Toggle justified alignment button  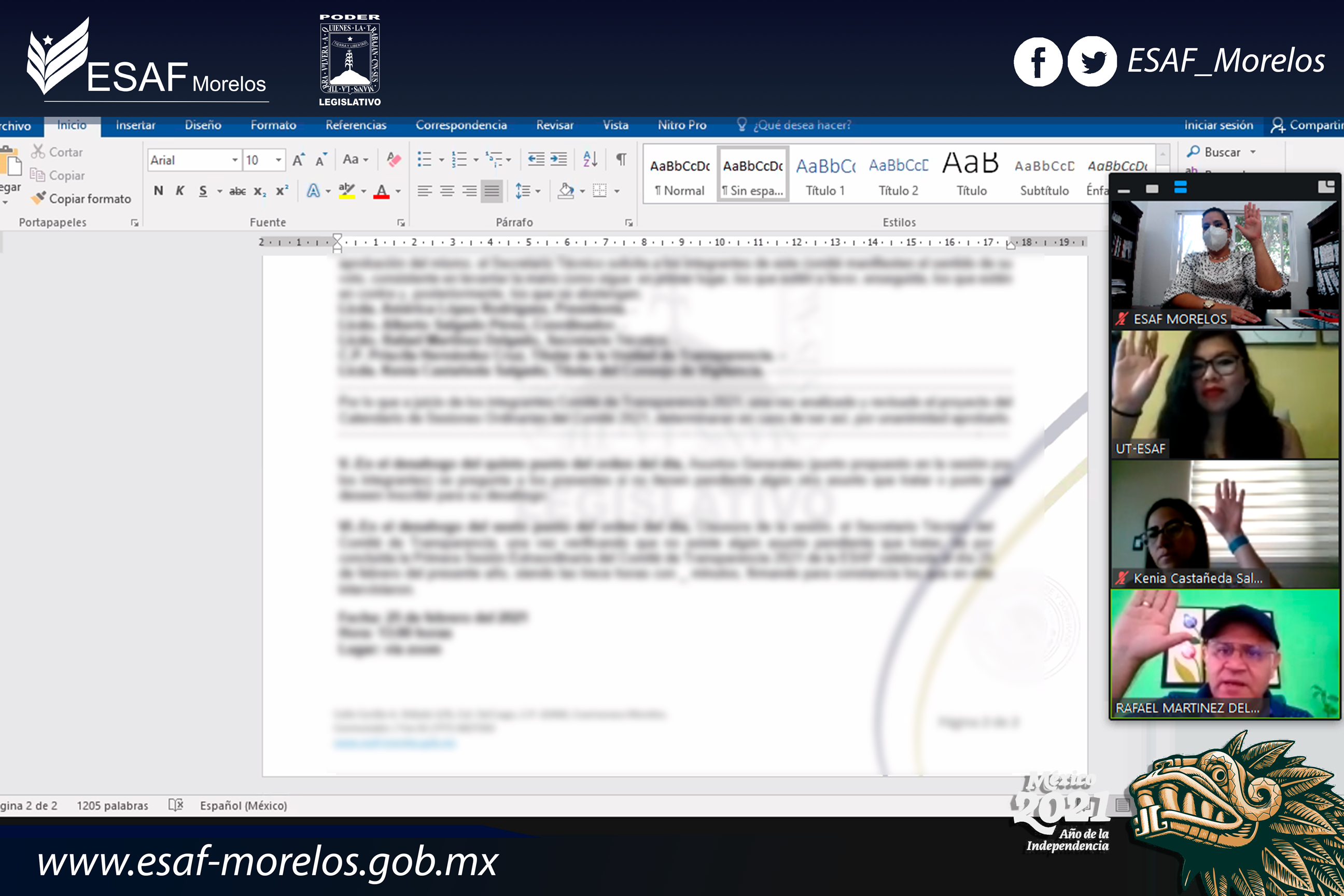pos(492,191)
